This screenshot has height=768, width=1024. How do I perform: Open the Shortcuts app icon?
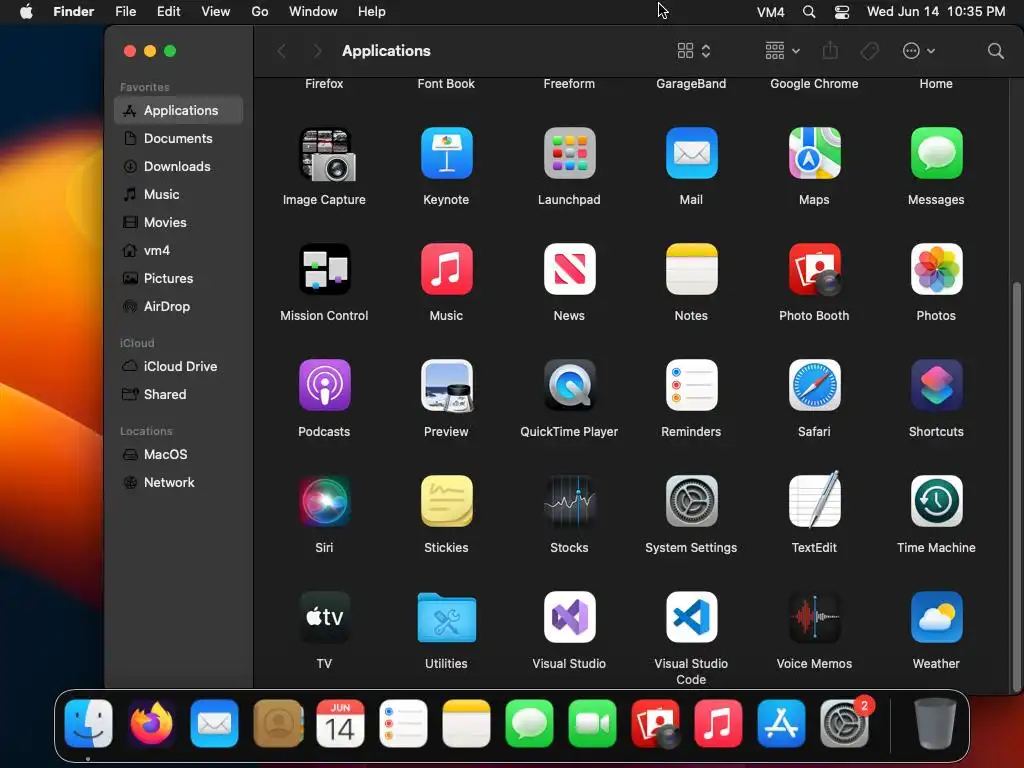coord(936,385)
